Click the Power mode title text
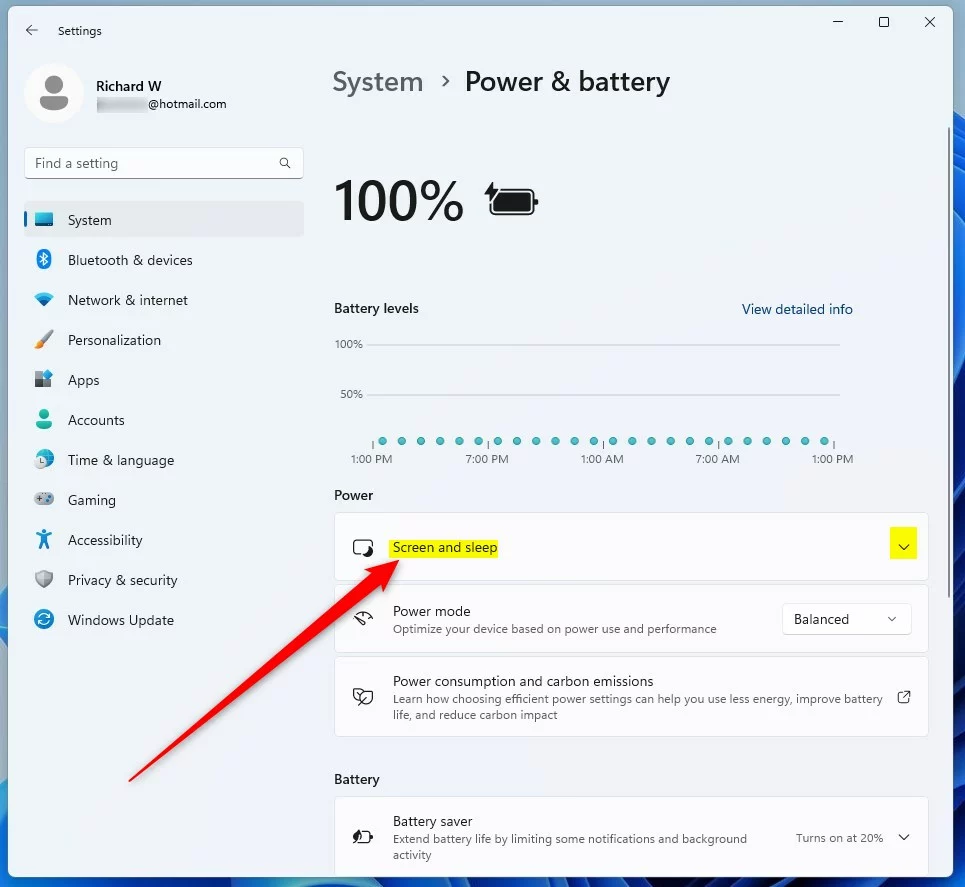The image size is (965, 887). point(431,611)
